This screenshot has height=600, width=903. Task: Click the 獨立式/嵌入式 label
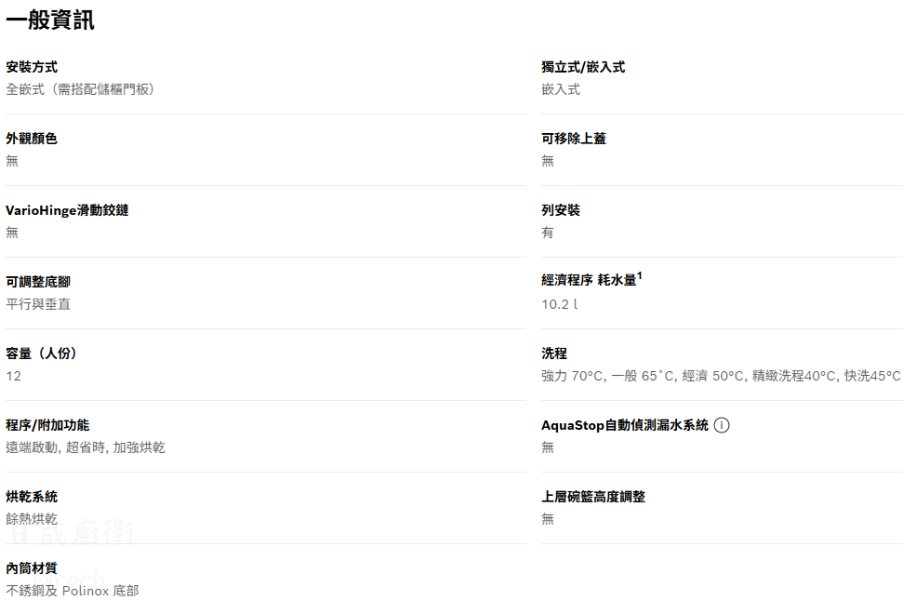click(583, 67)
